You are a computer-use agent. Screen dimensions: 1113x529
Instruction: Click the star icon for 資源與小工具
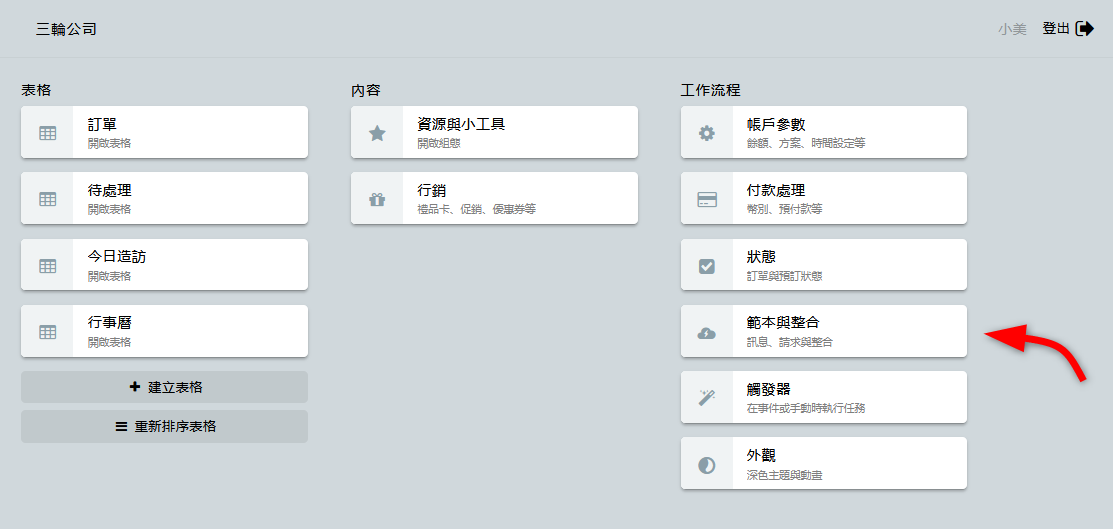[x=377, y=132]
